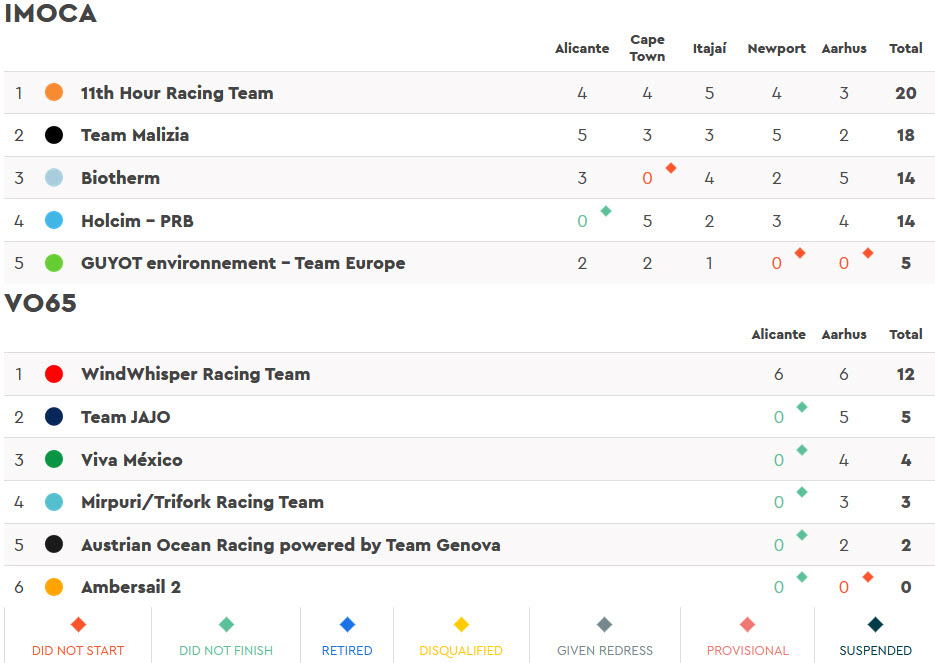Click Team JAJO's green diamond under Alicante
The width and height of the screenshot is (935, 663).
[802, 407]
